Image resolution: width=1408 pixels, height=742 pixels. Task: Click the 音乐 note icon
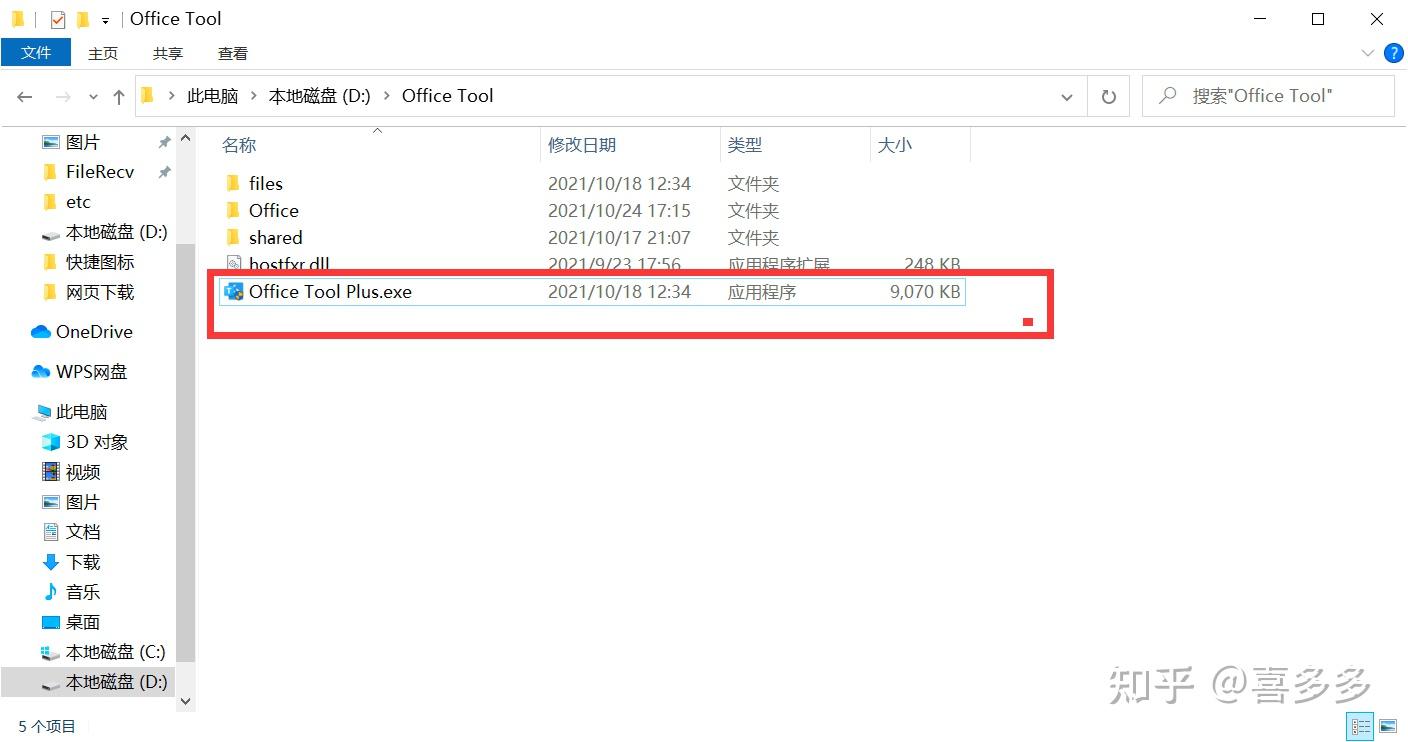pos(51,592)
